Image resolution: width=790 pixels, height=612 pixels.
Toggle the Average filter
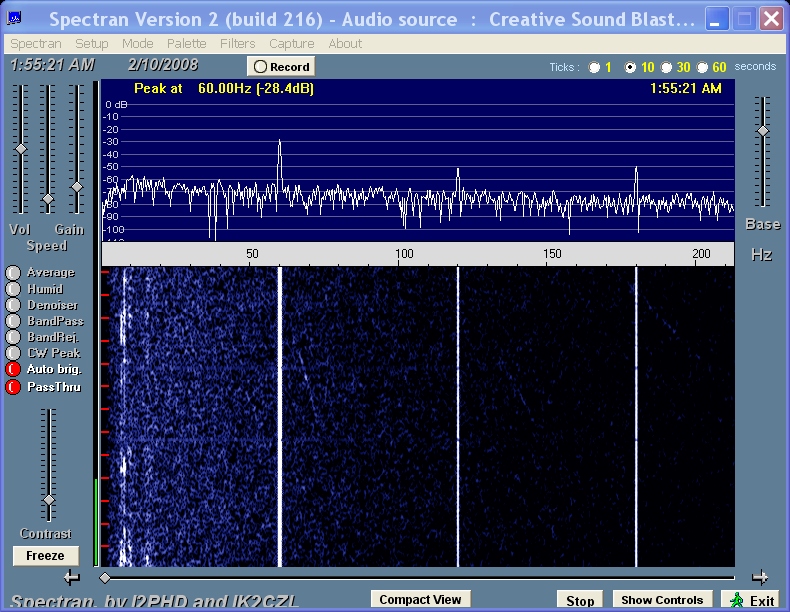pos(13,273)
